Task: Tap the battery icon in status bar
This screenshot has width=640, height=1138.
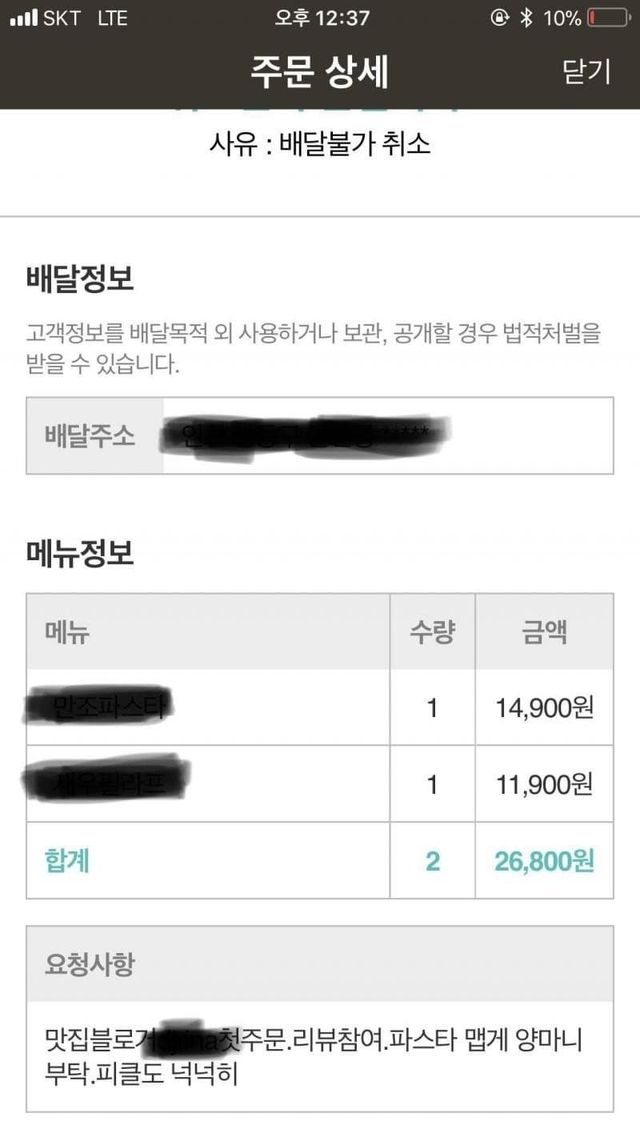Action: (x=608, y=19)
